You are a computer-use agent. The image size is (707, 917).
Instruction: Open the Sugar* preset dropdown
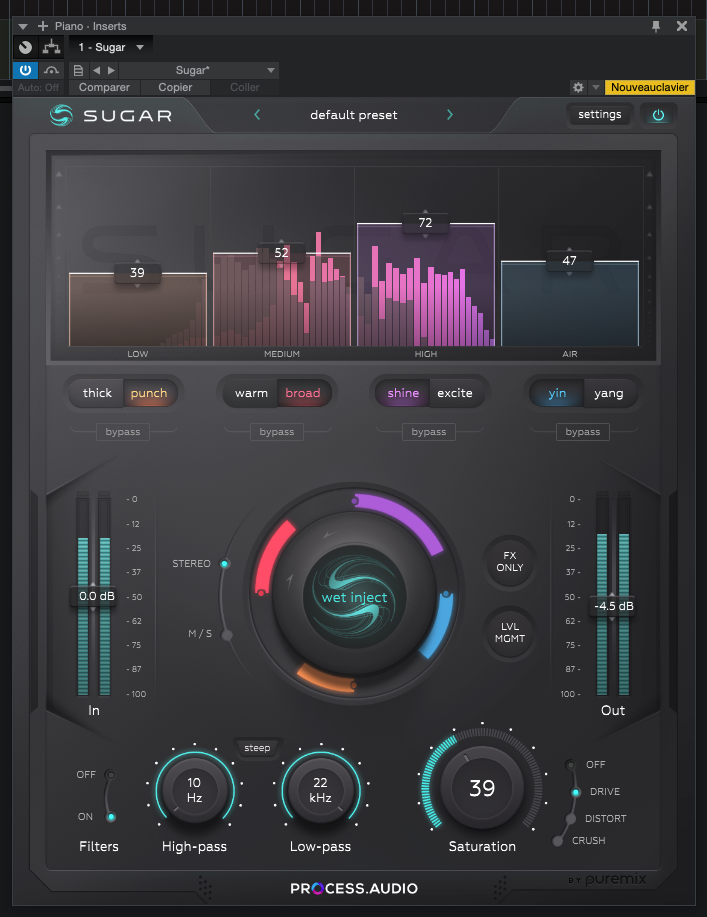coord(199,70)
